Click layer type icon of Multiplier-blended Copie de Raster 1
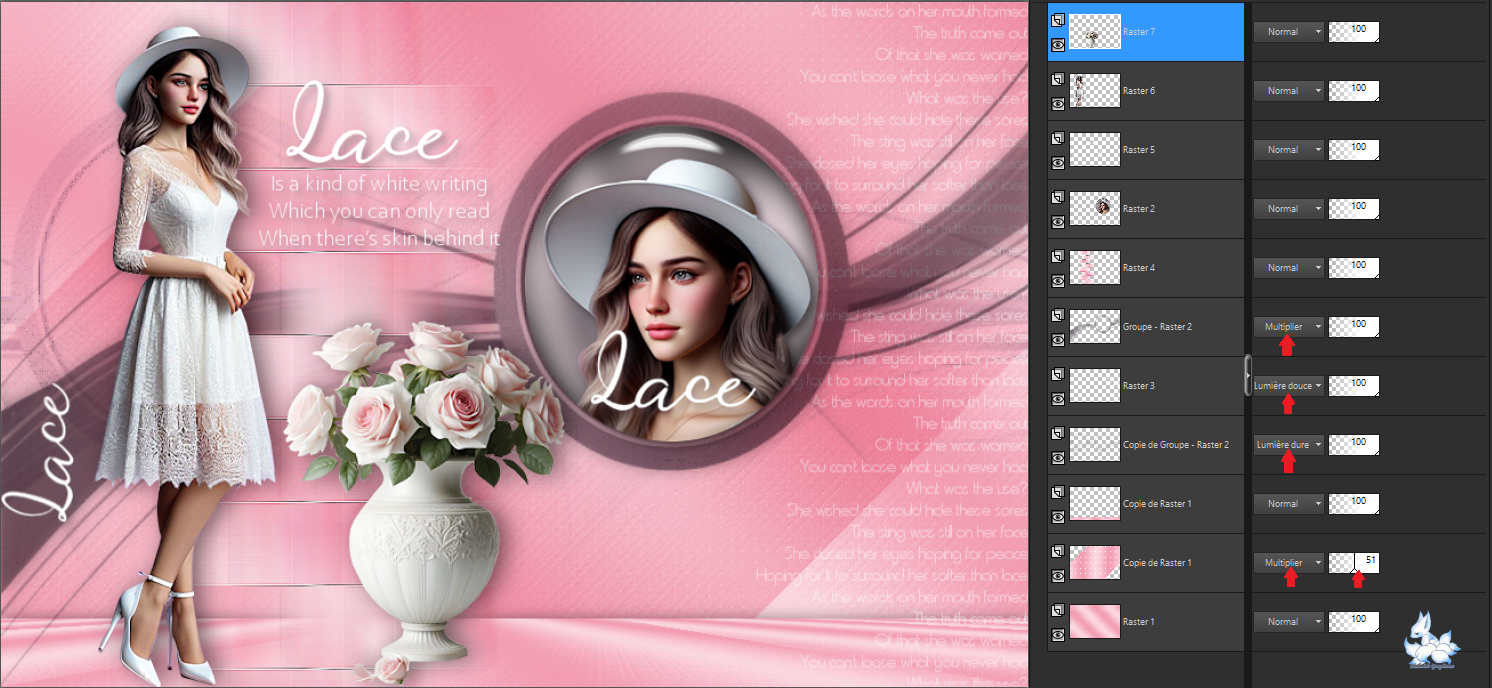Screen dimensions: 1492x688 click(x=1058, y=551)
